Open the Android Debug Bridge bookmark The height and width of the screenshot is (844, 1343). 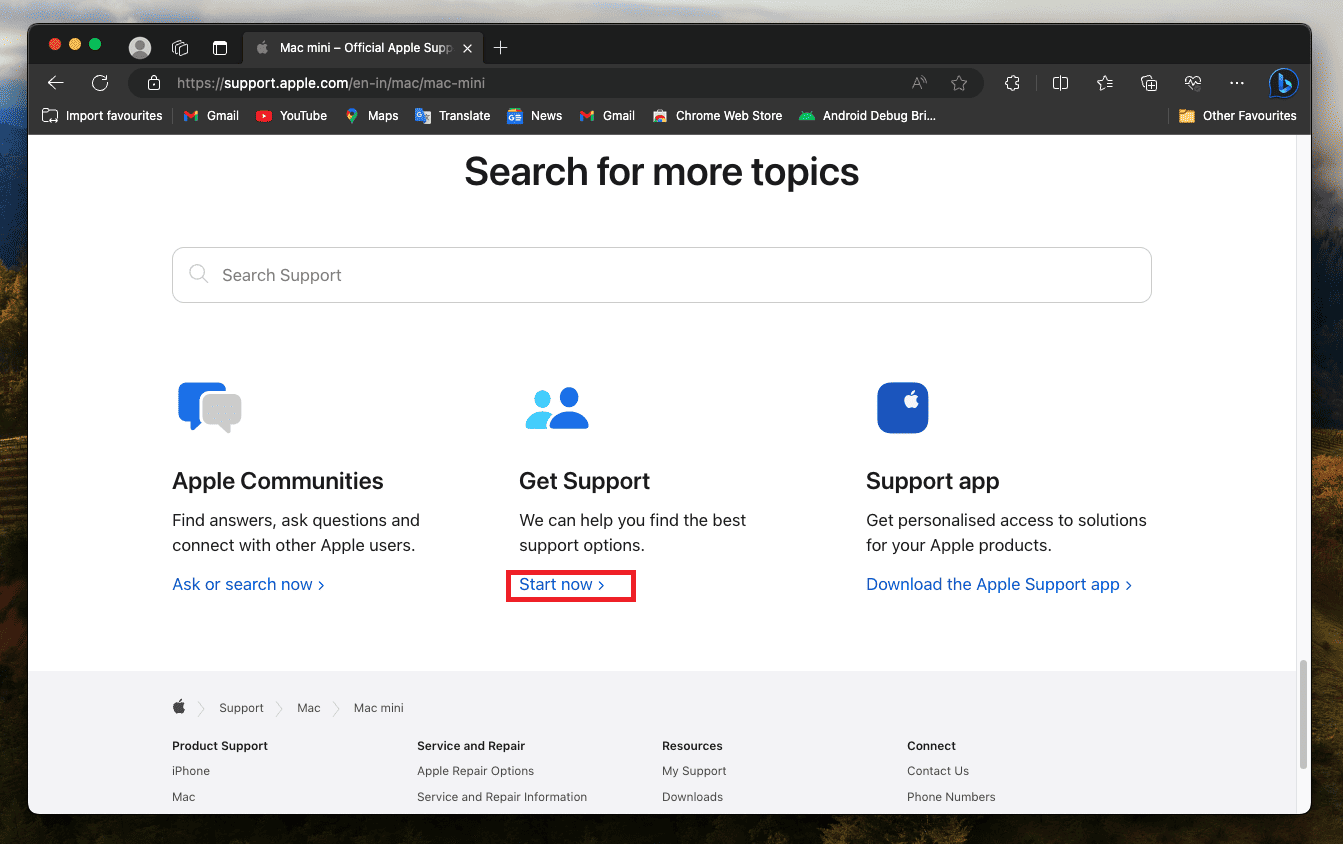click(x=867, y=116)
